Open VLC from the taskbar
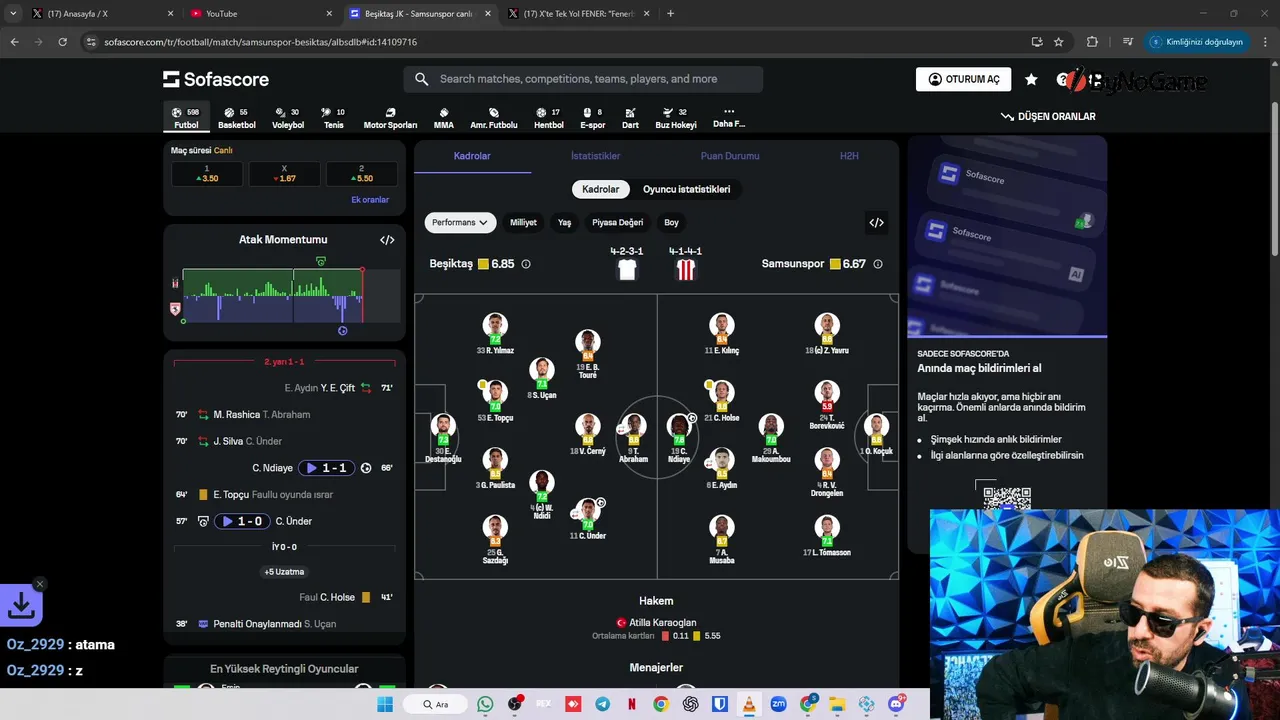This screenshot has height=720, width=1280. coord(748,704)
